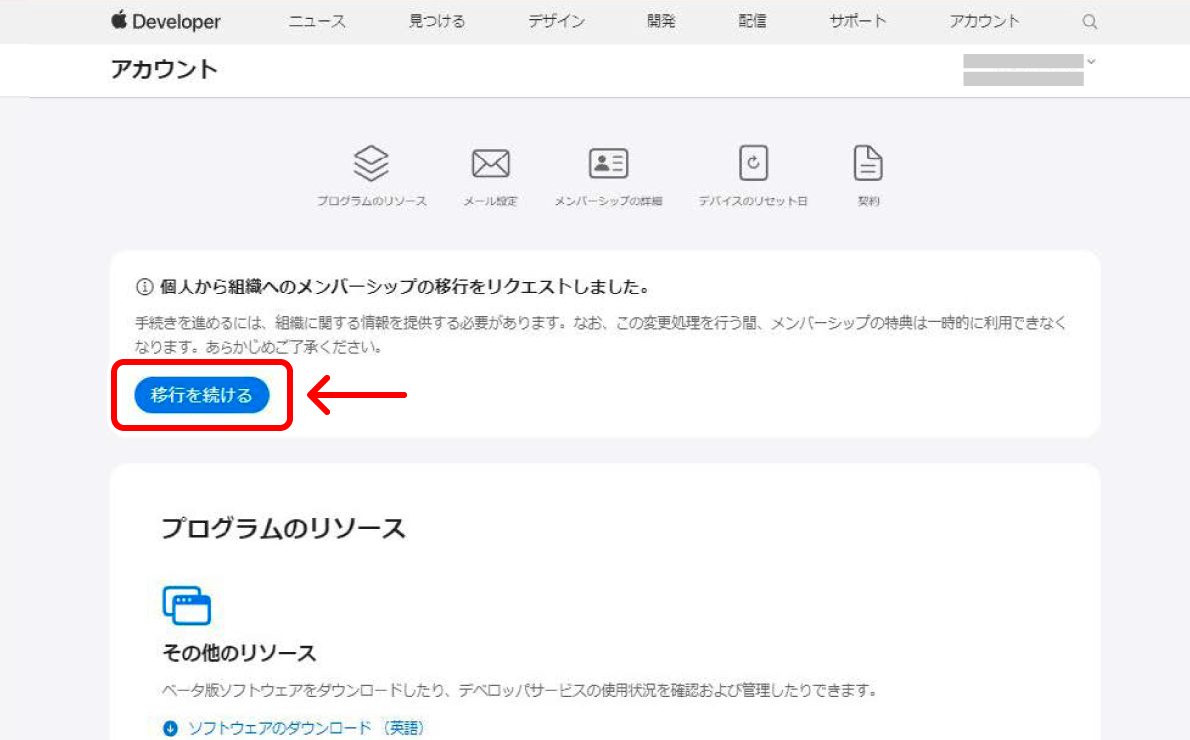
Task: Click the プログラムのリソース layers icon
Action: click(x=372, y=162)
